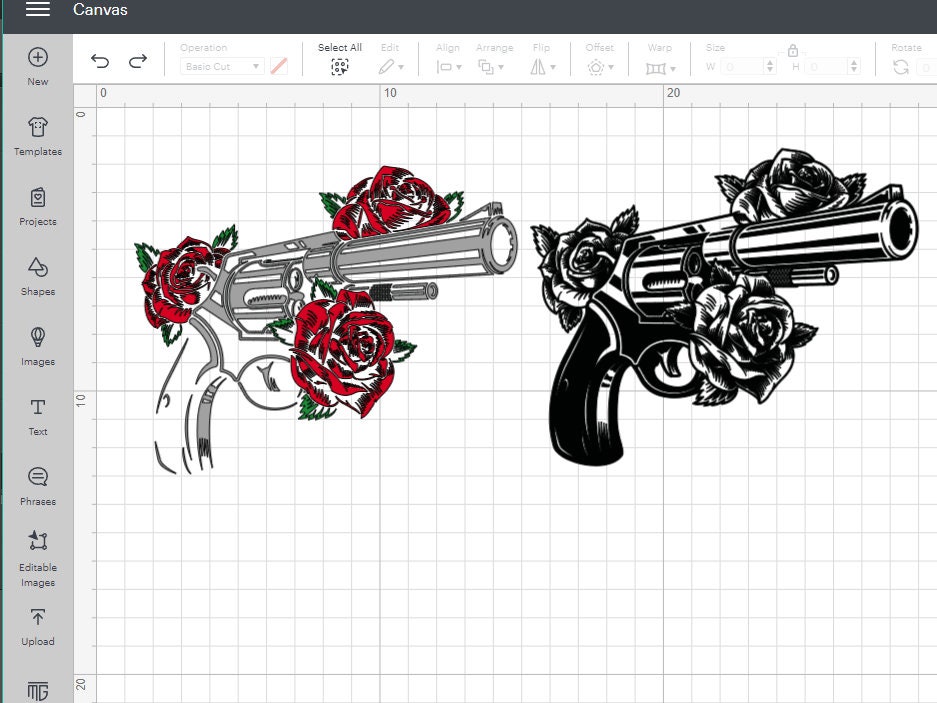Click the Warp icon
This screenshot has width=937, height=703.
pos(656,69)
